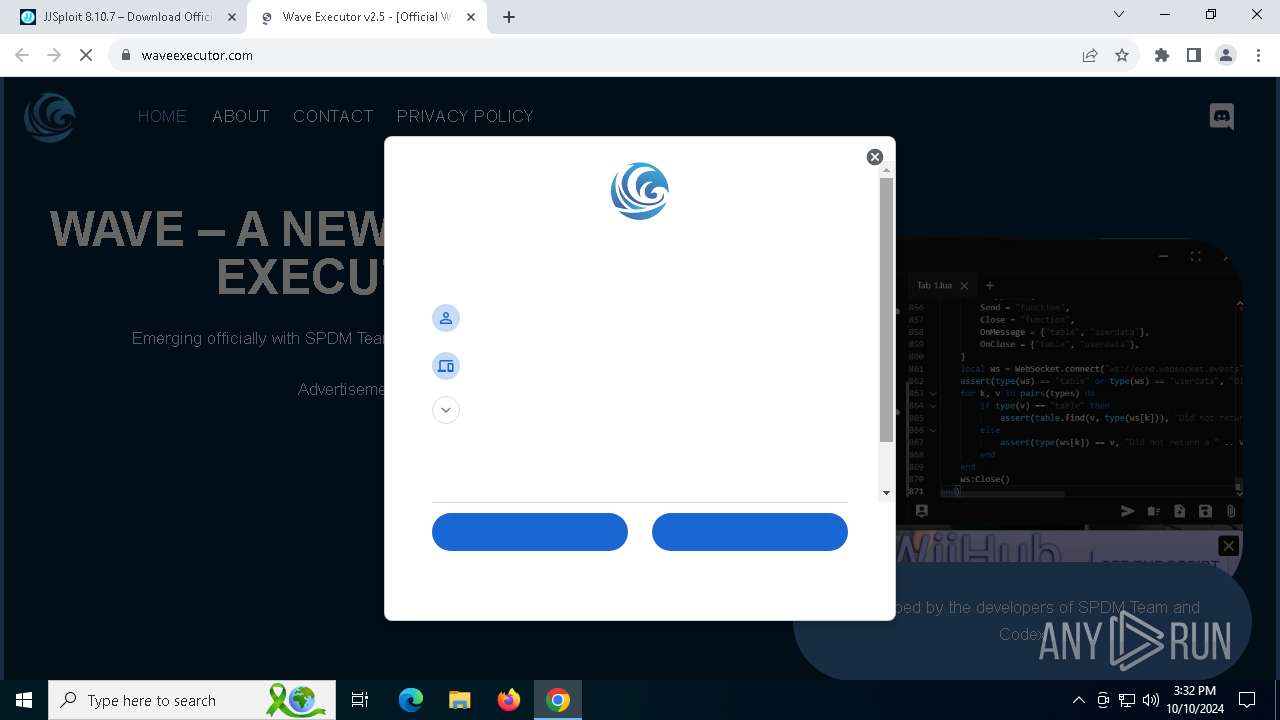Close the consent popup dialog

tap(875, 157)
